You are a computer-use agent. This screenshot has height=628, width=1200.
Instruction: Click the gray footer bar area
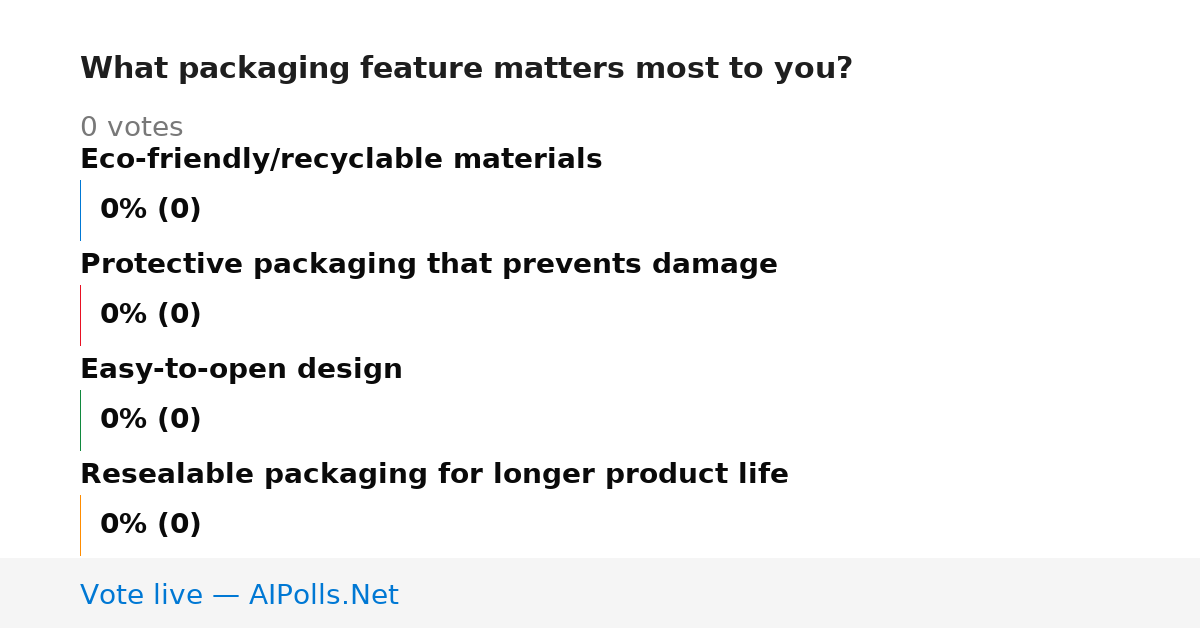click(x=600, y=593)
